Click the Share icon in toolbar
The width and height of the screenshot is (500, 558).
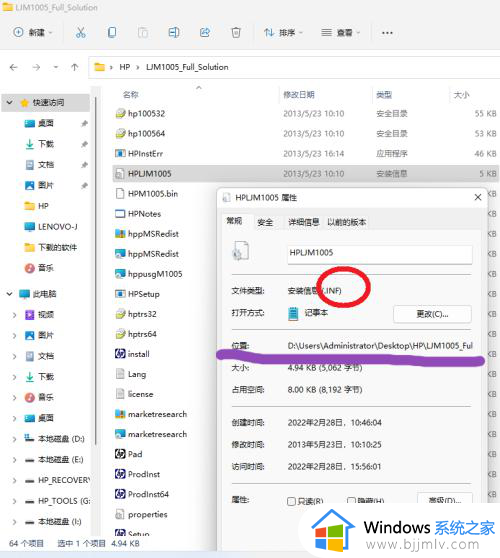coord(205,33)
